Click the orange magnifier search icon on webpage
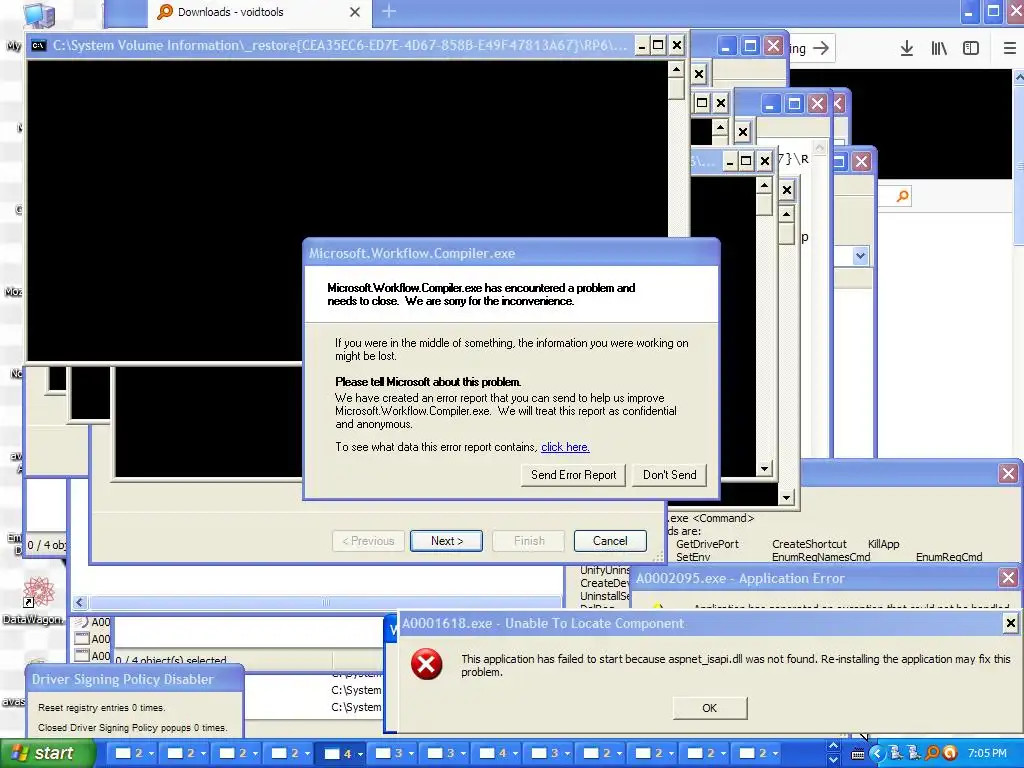 coord(903,196)
